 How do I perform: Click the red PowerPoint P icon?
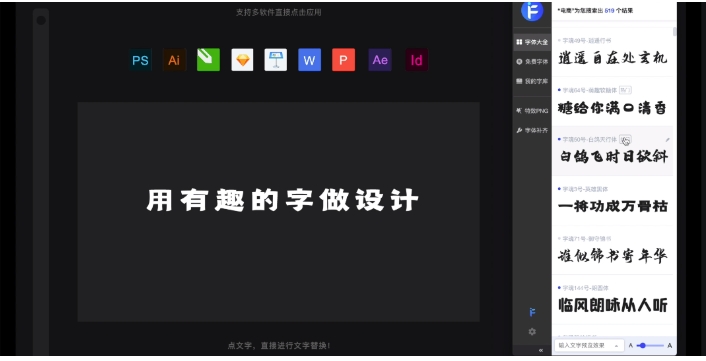pos(344,60)
